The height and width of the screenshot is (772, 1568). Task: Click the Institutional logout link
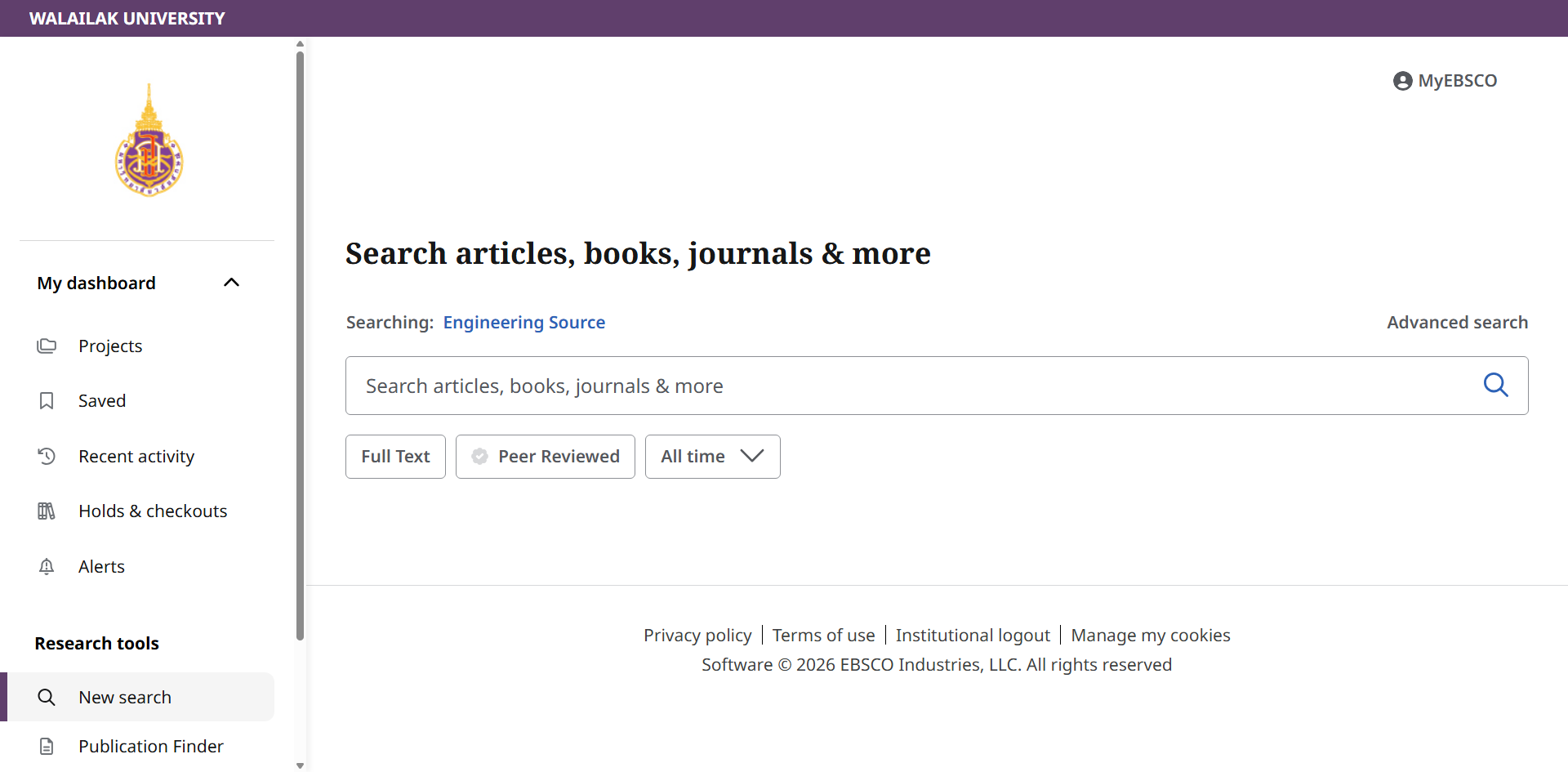coord(972,636)
